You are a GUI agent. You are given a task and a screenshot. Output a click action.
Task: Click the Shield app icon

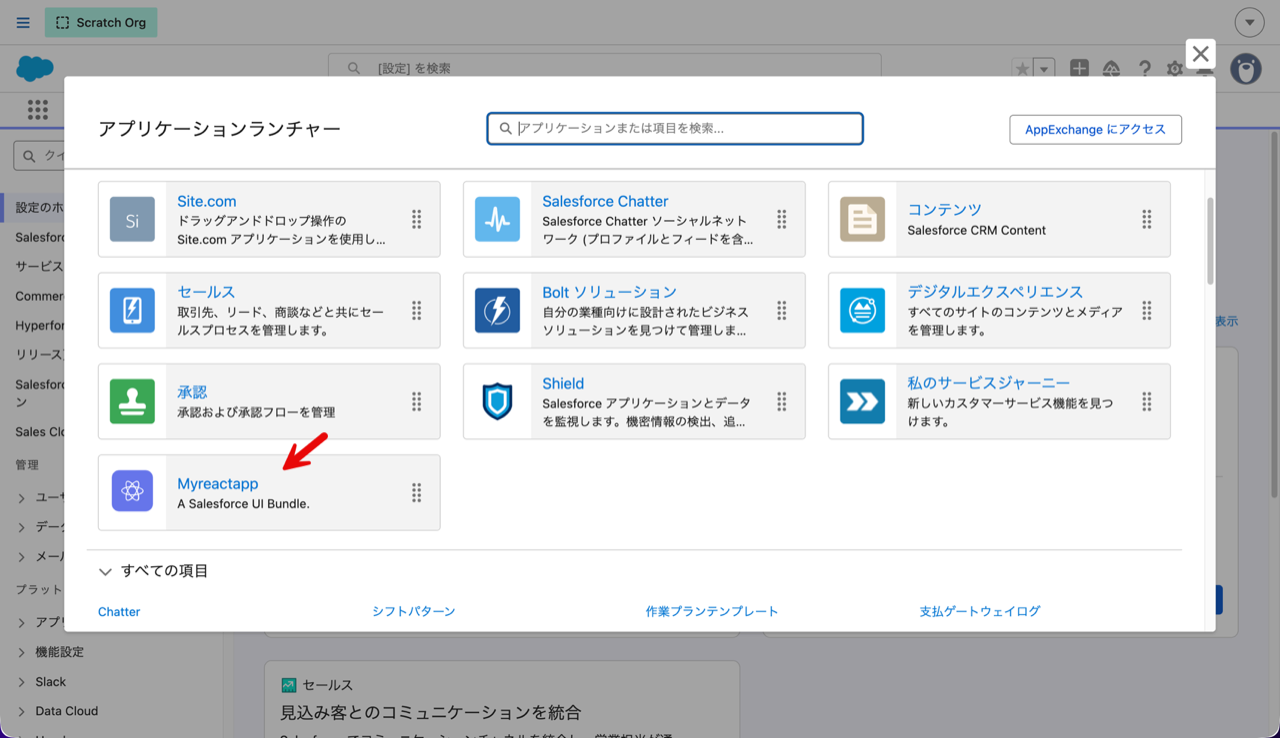click(x=497, y=401)
